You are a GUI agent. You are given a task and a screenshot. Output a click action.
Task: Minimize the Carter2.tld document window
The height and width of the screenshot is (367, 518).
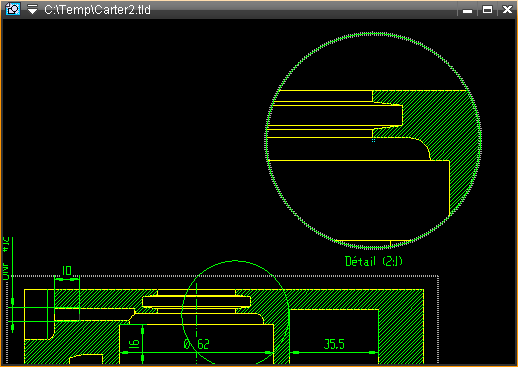click(x=467, y=10)
